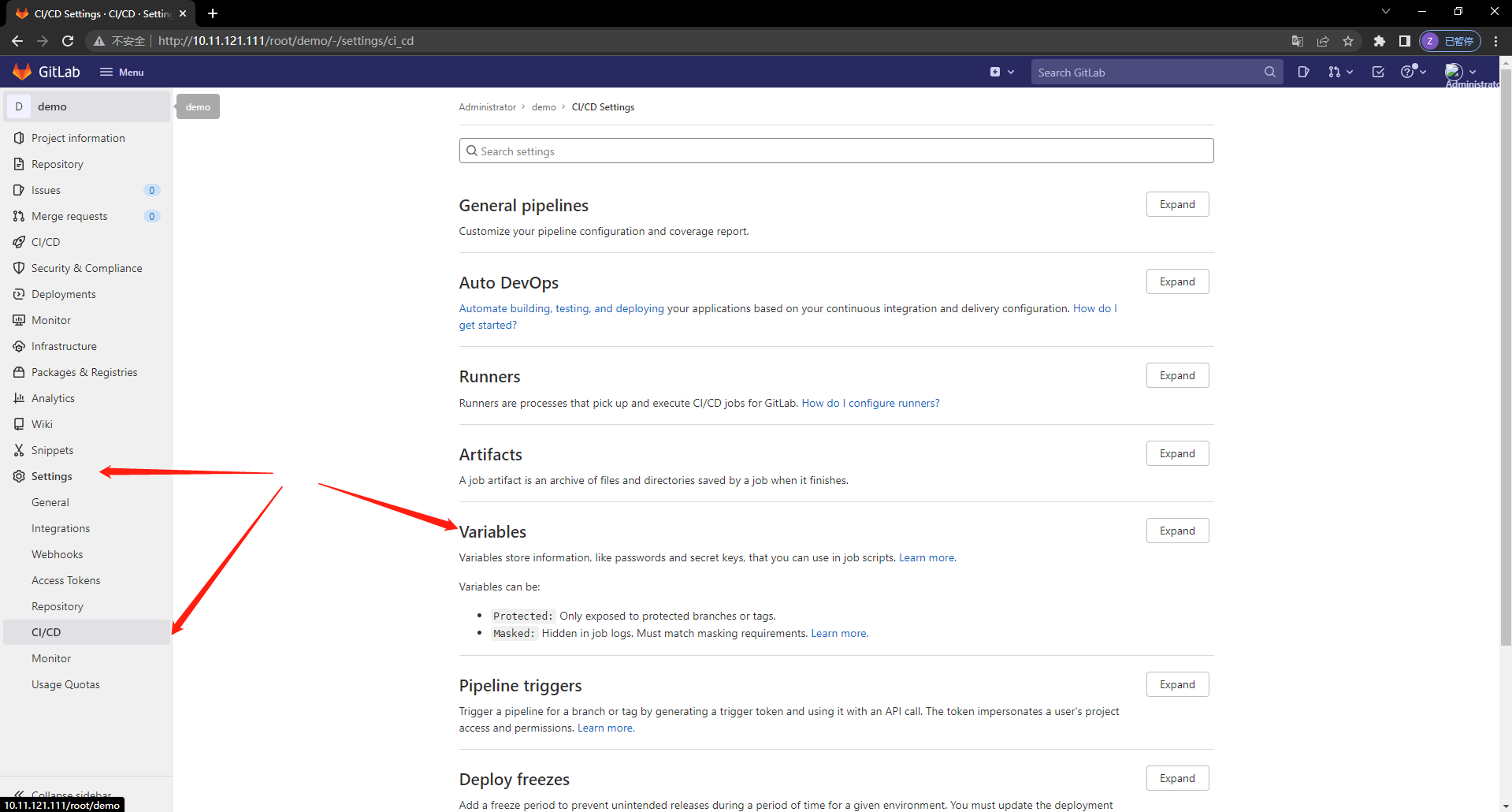
Task: Click the magnifier icon in Search GitLab
Action: [x=1269, y=72]
